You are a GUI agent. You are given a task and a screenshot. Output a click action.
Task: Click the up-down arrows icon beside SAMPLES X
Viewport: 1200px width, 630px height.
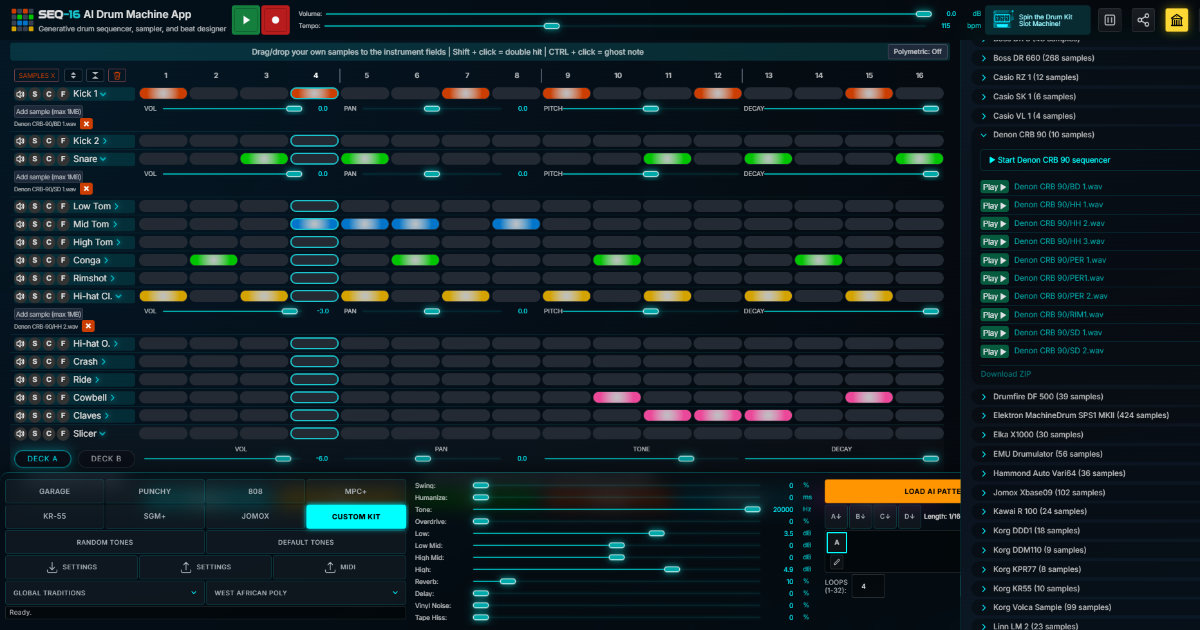(x=73, y=75)
